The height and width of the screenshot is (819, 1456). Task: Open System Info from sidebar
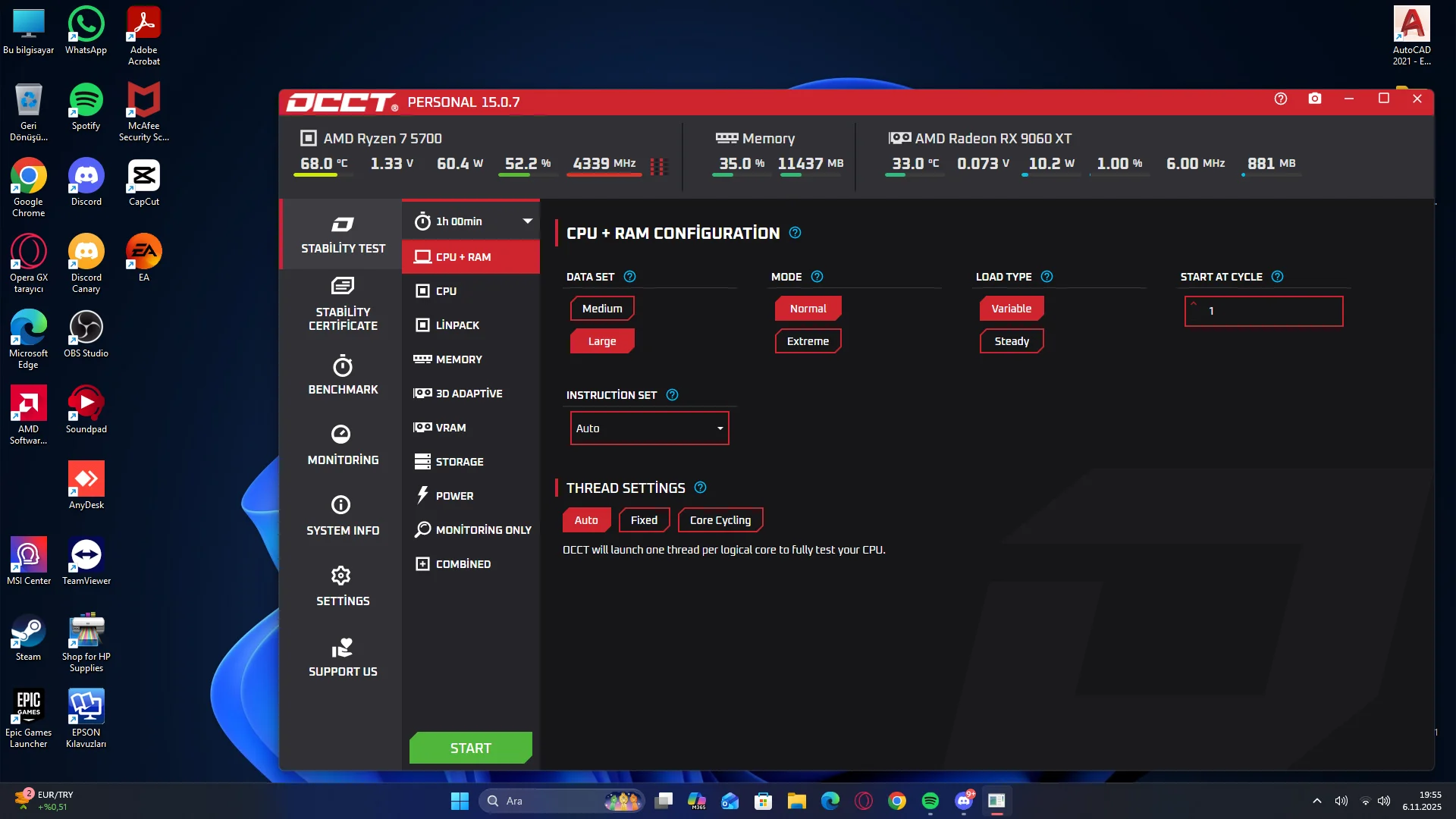pos(343,516)
